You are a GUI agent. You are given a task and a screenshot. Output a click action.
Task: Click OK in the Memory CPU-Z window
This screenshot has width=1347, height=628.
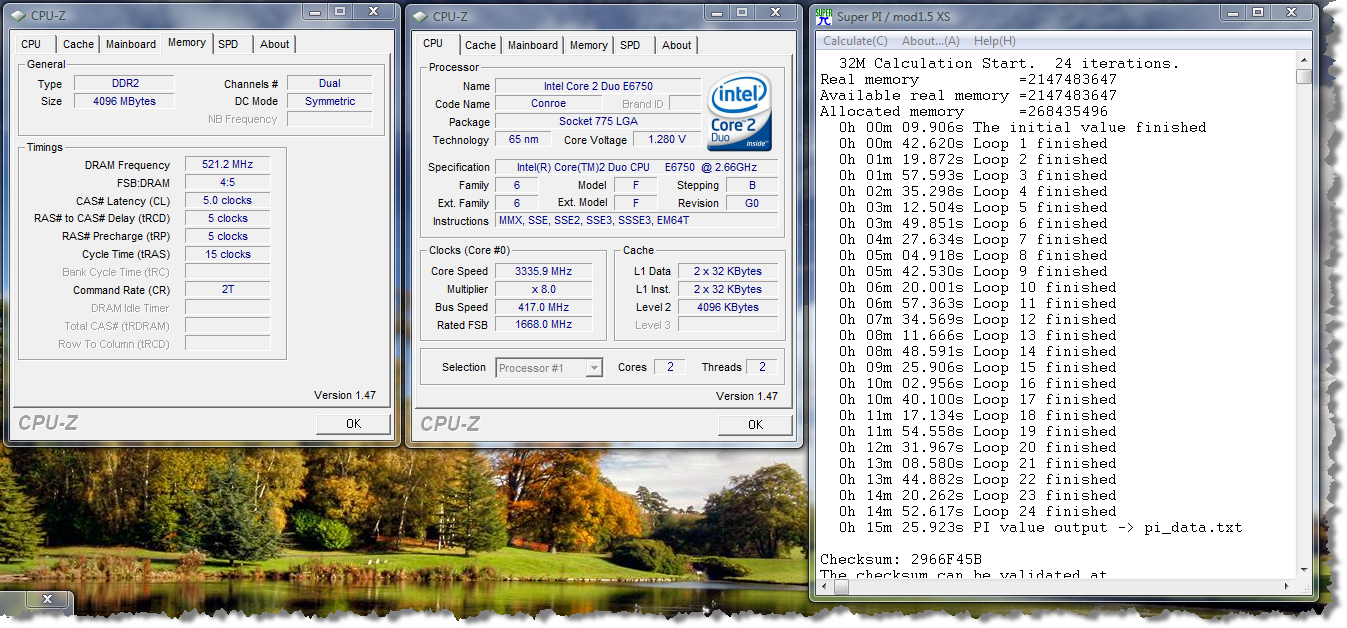[353, 424]
